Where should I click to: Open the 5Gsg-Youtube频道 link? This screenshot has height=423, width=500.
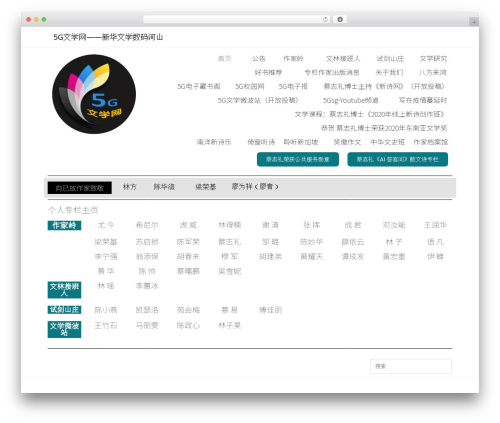(x=350, y=100)
